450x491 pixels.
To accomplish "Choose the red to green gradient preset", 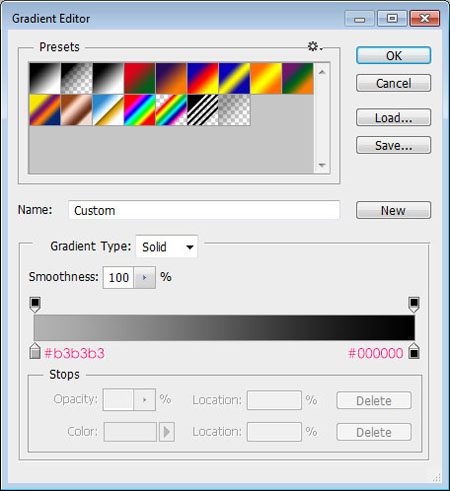I will (x=140, y=78).
